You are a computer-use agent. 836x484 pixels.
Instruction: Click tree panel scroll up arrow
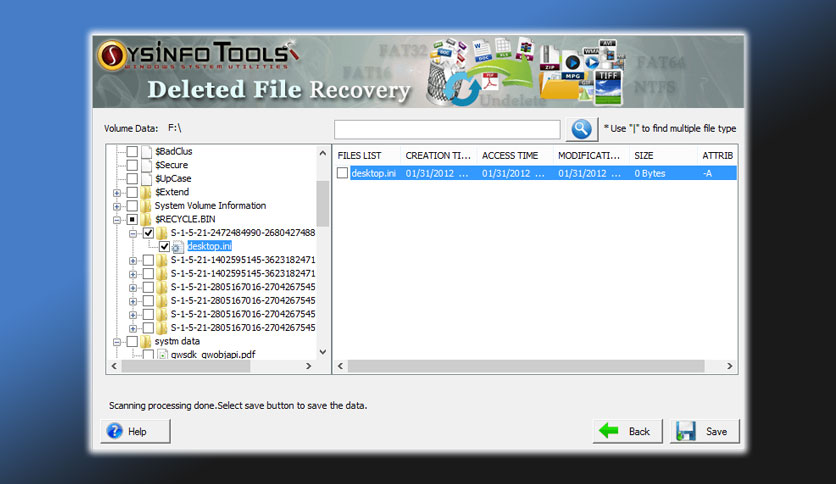[x=323, y=153]
